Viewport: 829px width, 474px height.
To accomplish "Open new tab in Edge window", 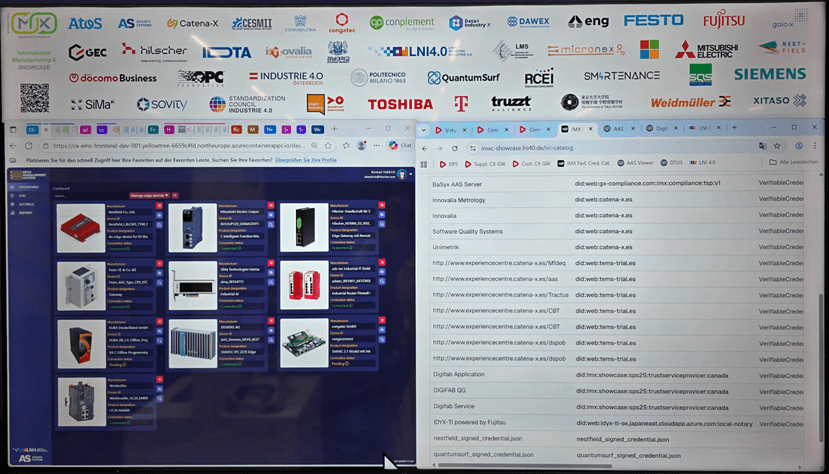I will 334,129.
